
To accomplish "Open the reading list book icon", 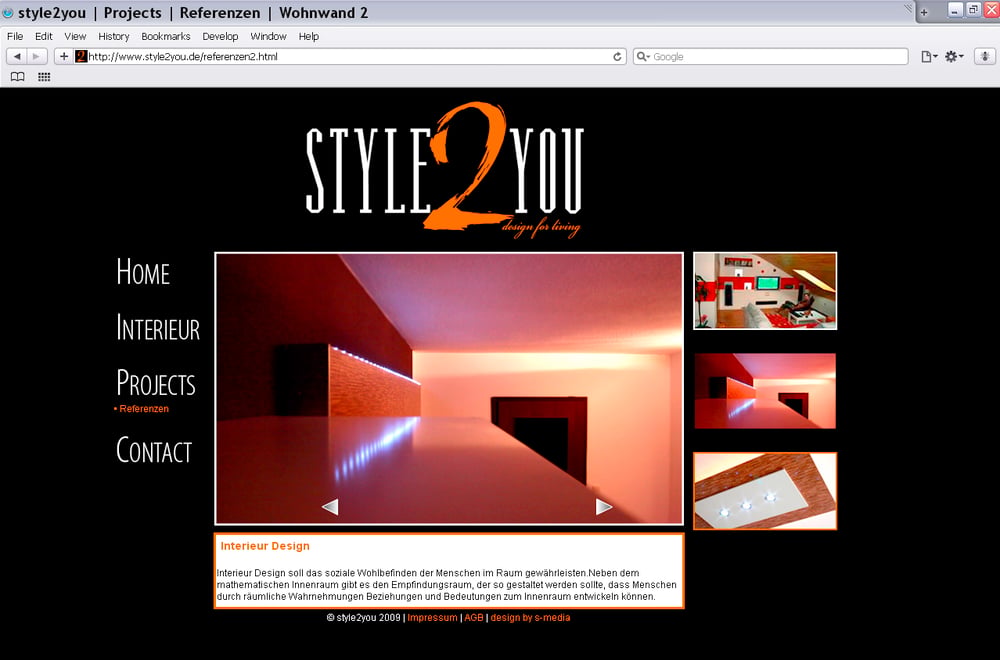I will 18,77.
